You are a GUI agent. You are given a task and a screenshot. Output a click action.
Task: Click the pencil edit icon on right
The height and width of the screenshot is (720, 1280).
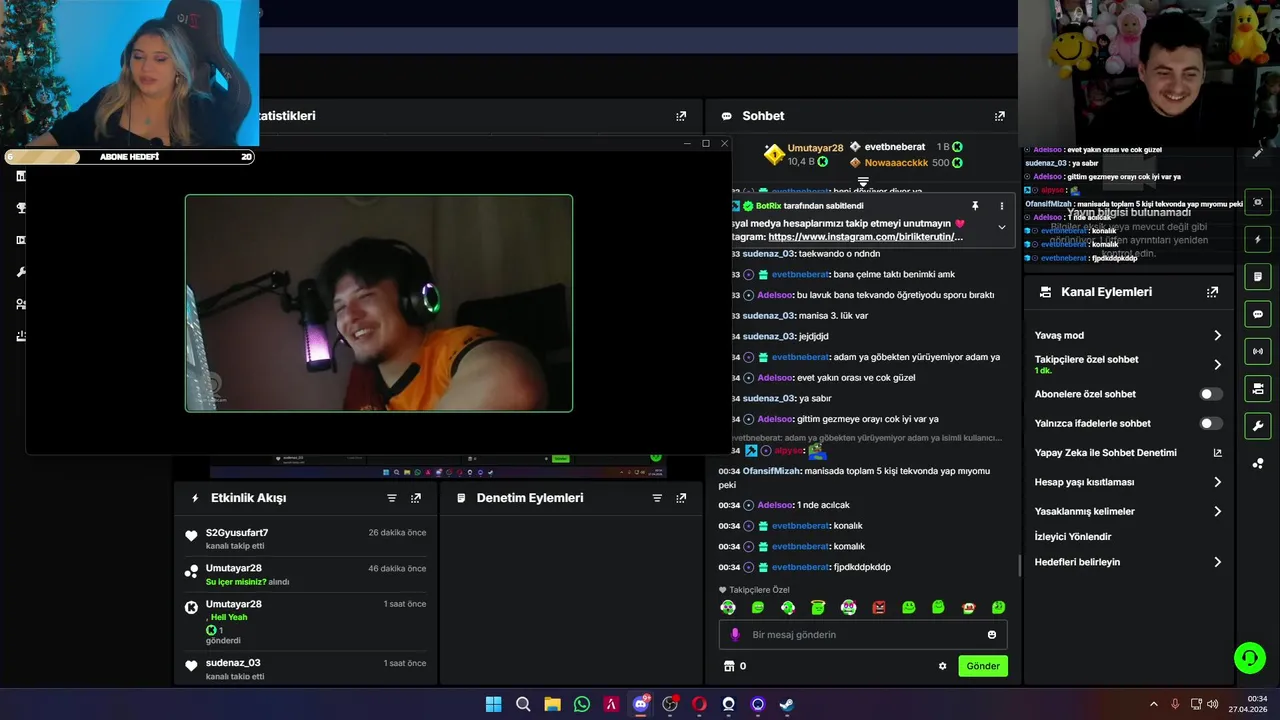click(1258, 153)
